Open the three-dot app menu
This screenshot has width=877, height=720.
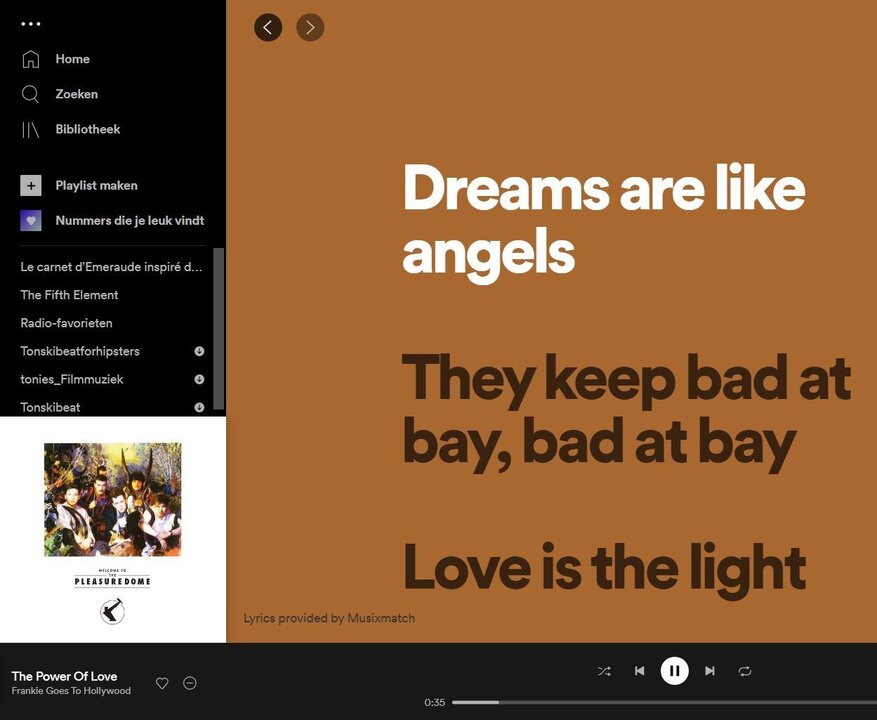(x=31, y=24)
